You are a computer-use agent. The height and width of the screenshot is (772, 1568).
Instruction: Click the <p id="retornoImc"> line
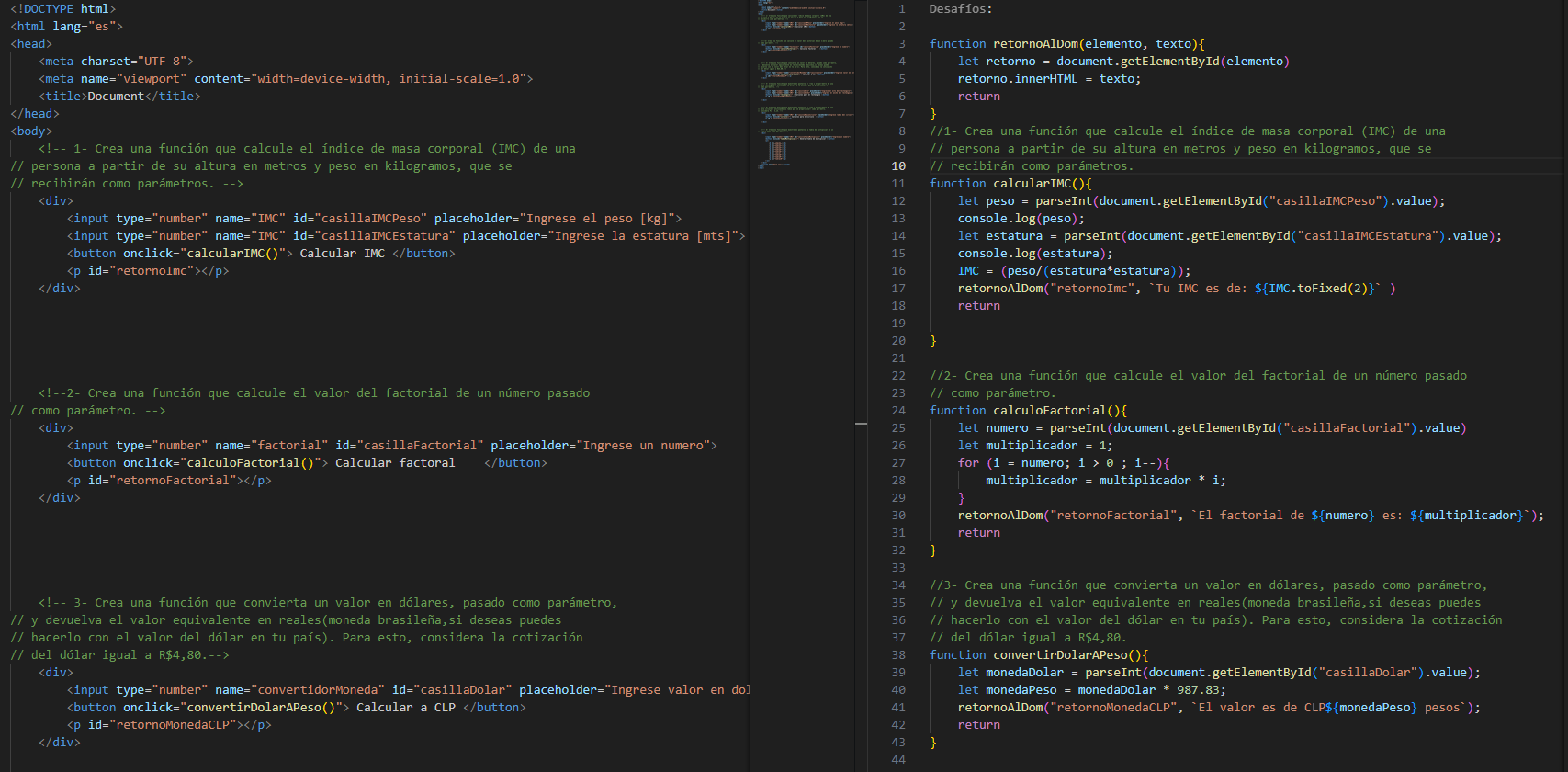(148, 271)
